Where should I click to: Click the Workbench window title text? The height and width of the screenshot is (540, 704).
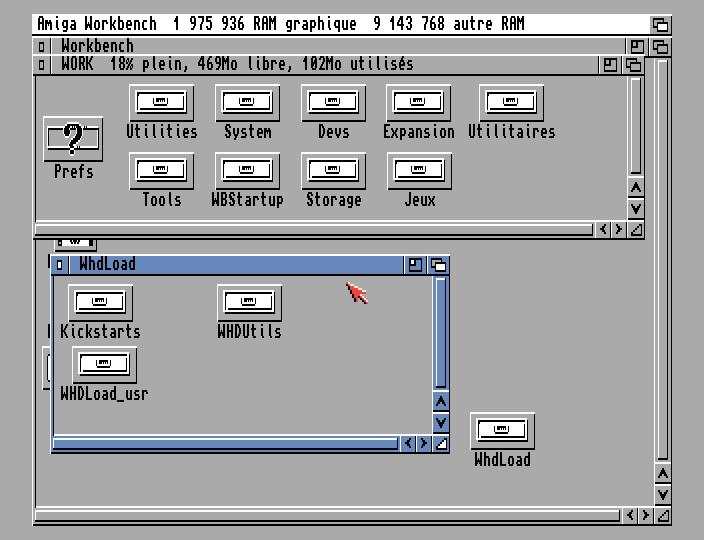(x=97, y=46)
